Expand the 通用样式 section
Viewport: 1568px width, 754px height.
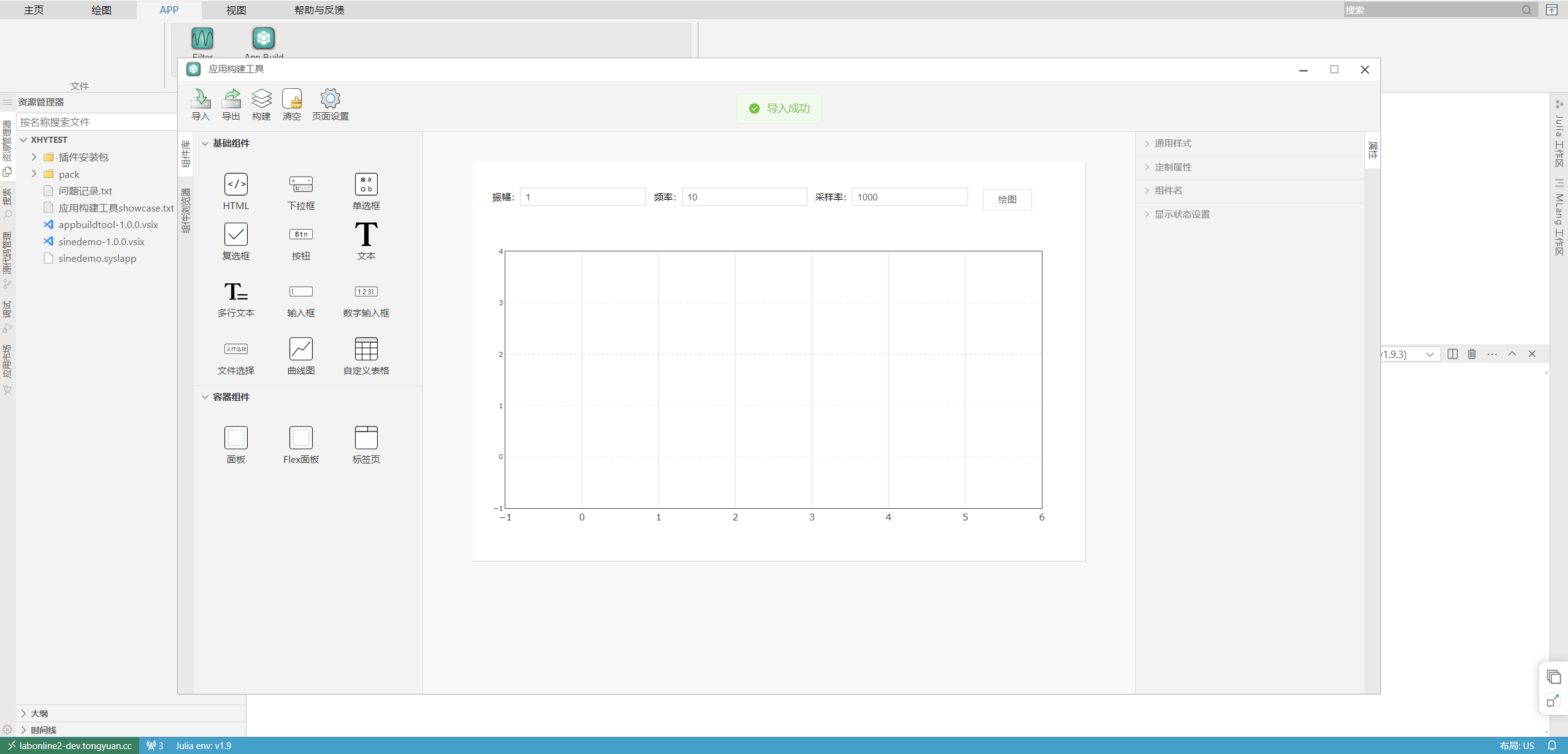(1172, 143)
